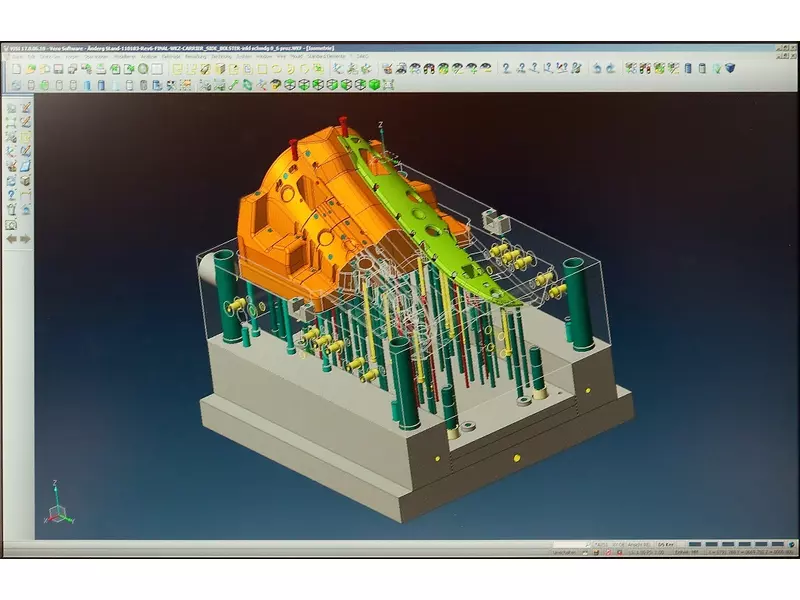Open the Modelling menu
Screen dimensions: 800x600
pos(125,57)
